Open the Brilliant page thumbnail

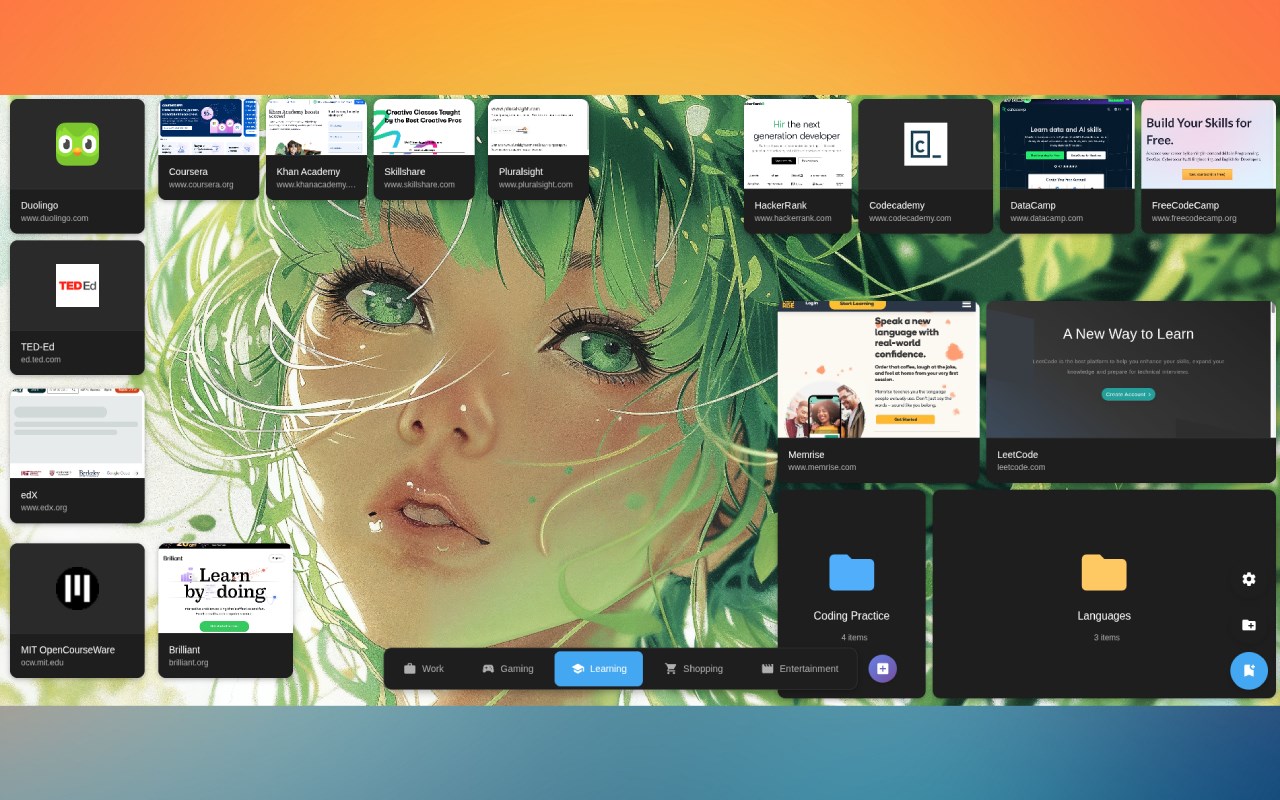225,588
